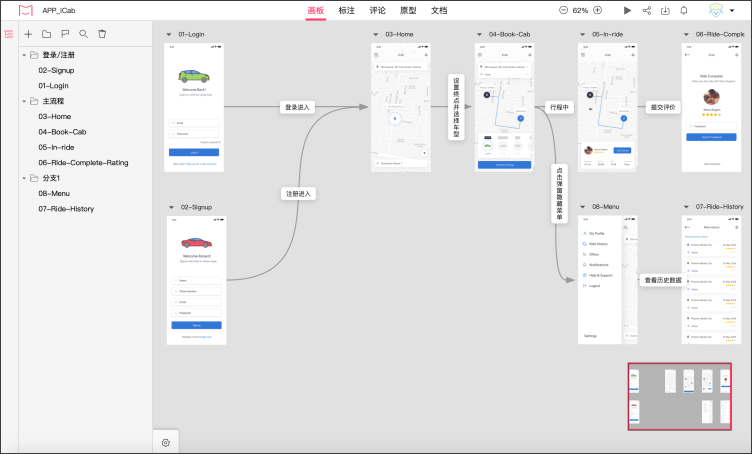
Task: Click the new folder icon in sidebar toolbar
Action: point(46,34)
